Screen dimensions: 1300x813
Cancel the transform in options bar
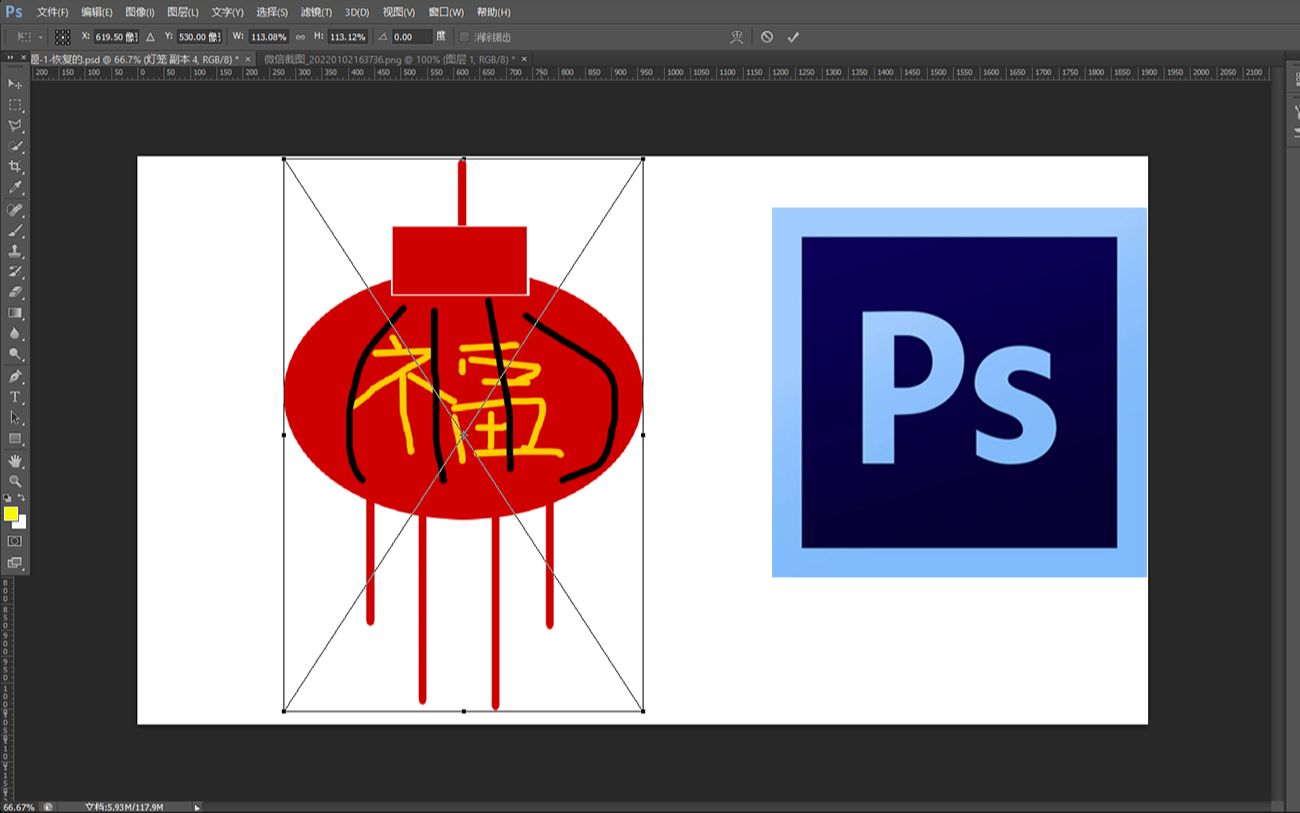(x=767, y=37)
